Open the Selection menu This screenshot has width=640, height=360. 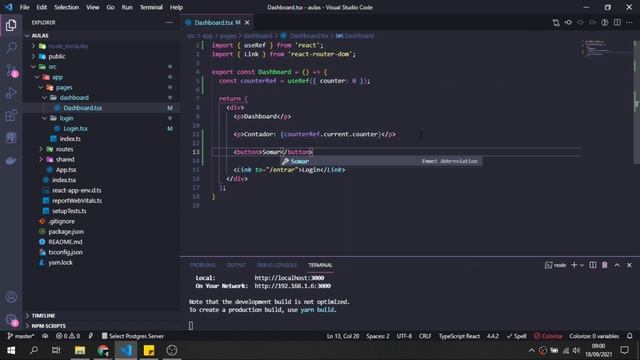(x=67, y=7)
